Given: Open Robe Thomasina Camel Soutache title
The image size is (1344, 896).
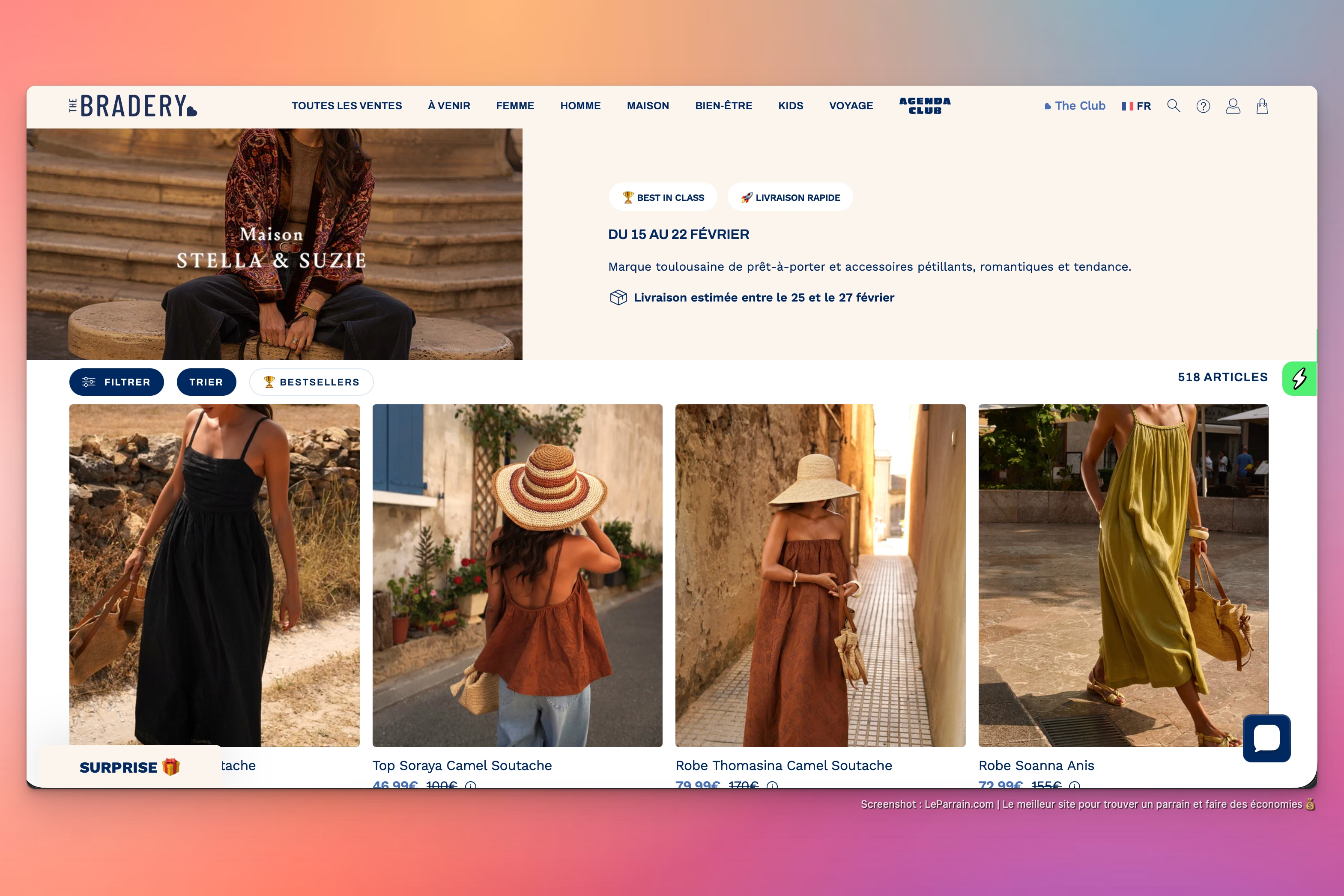Looking at the screenshot, I should click(783, 766).
